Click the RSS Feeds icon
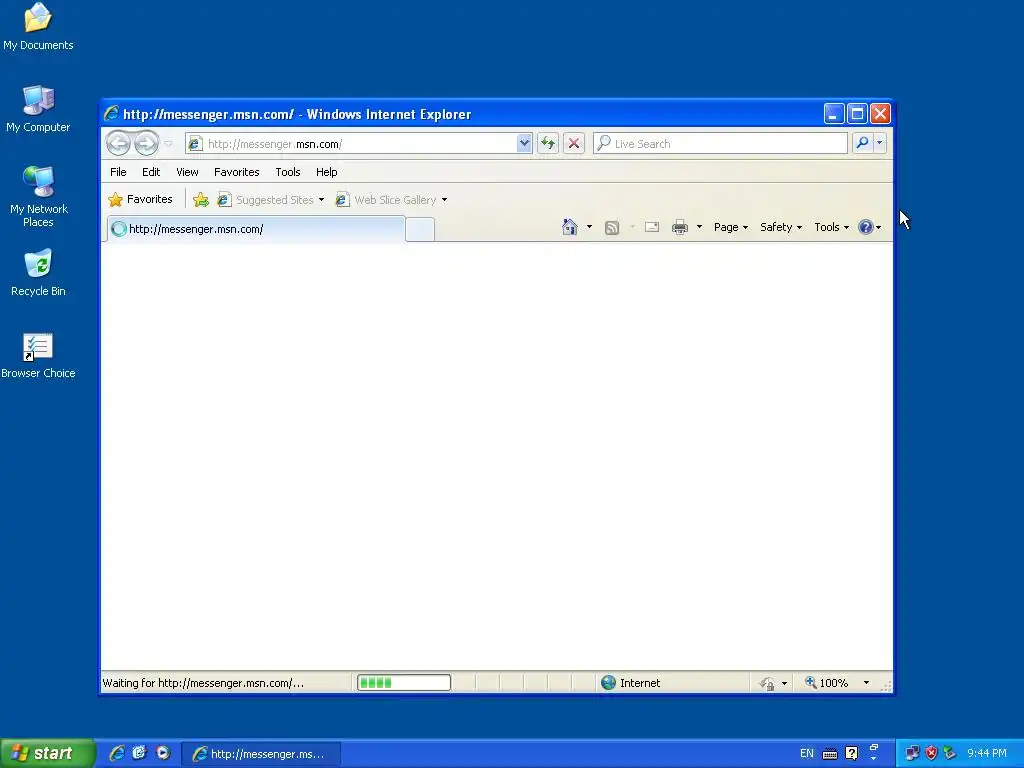The image size is (1024, 768). pos(612,227)
